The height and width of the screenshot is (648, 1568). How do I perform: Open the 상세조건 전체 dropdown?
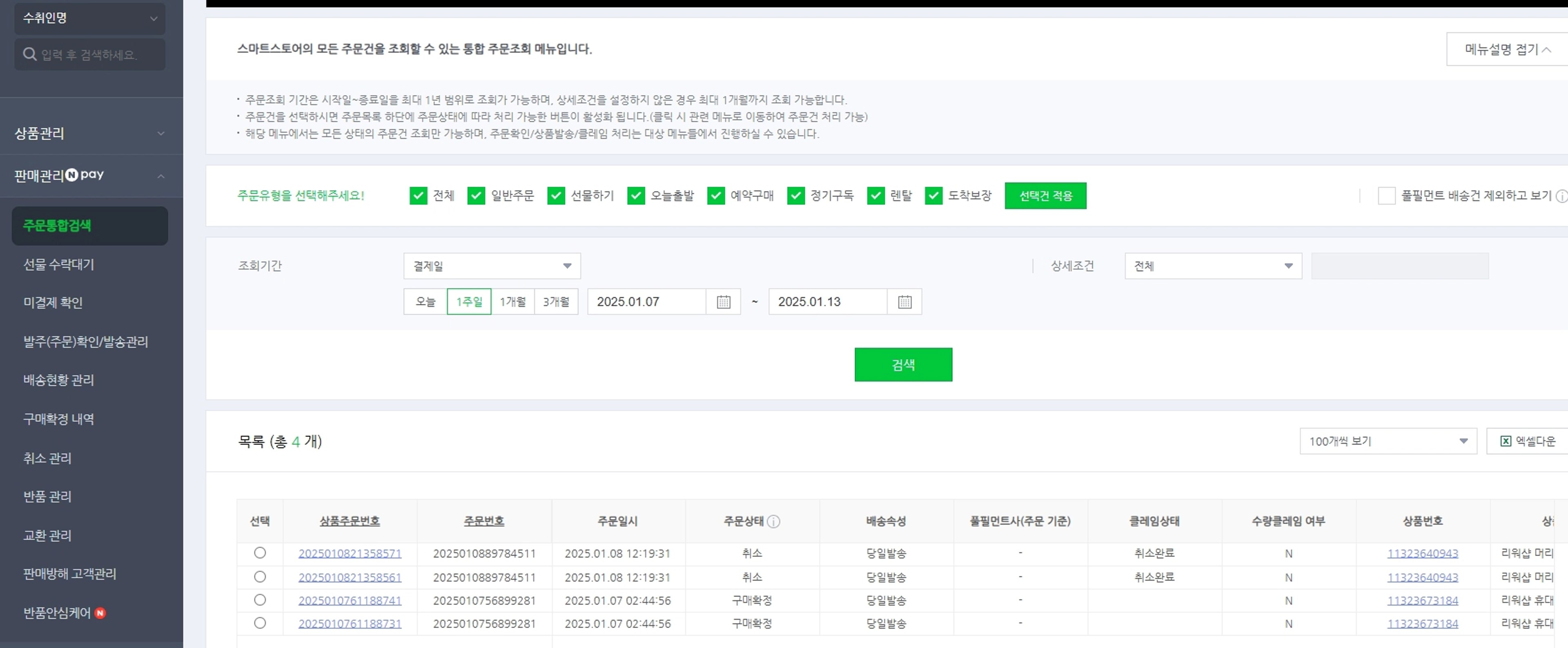click(x=1213, y=266)
